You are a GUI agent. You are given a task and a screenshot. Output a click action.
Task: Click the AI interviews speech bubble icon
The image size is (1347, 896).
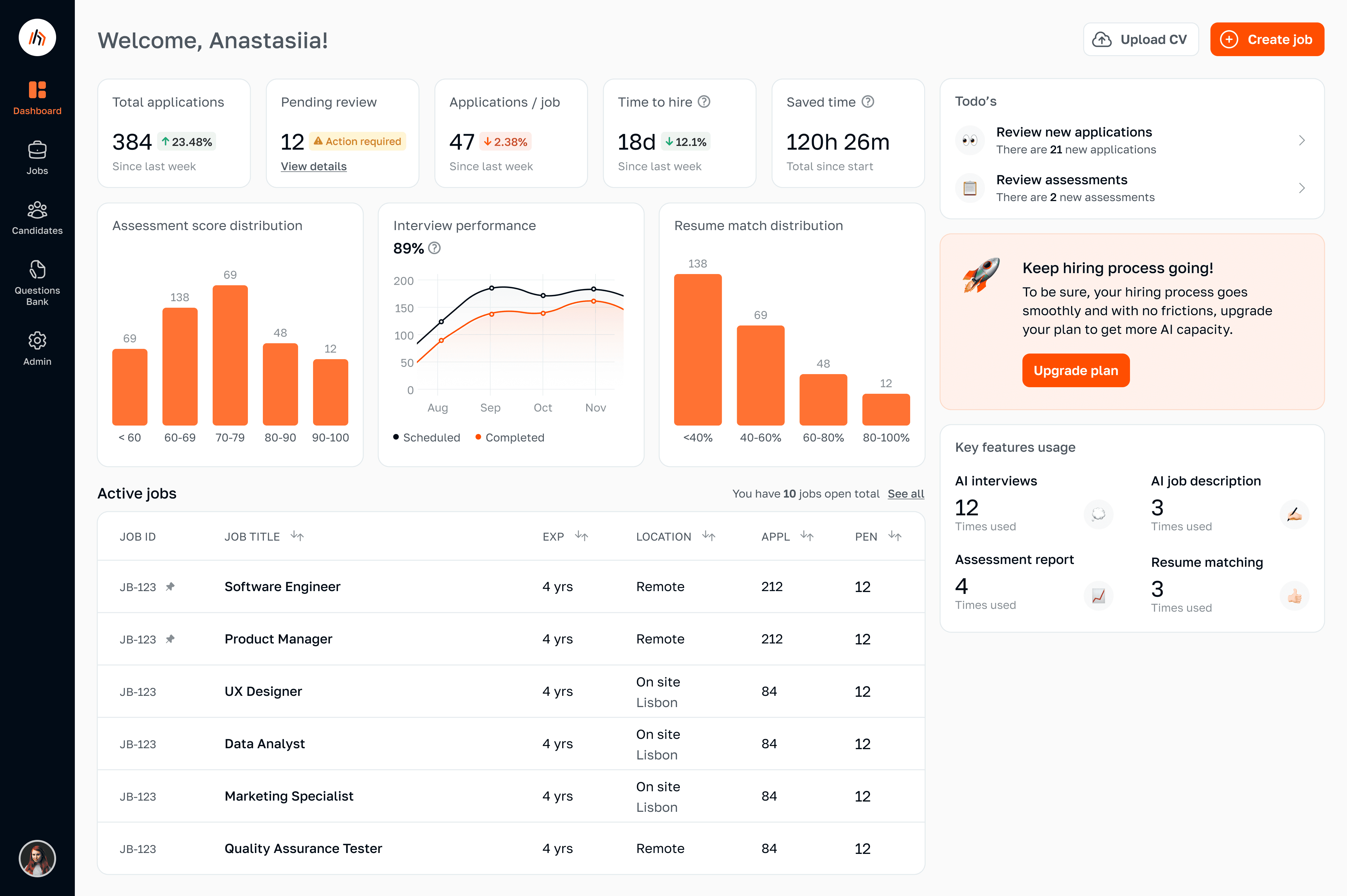(x=1098, y=514)
